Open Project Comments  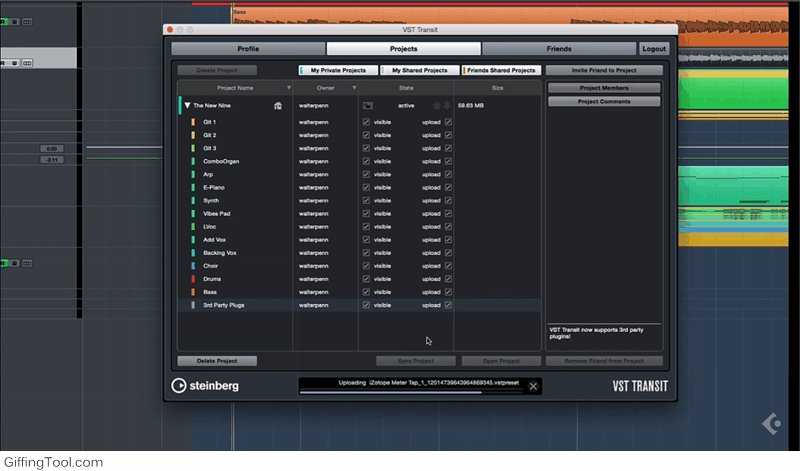[x=604, y=102]
